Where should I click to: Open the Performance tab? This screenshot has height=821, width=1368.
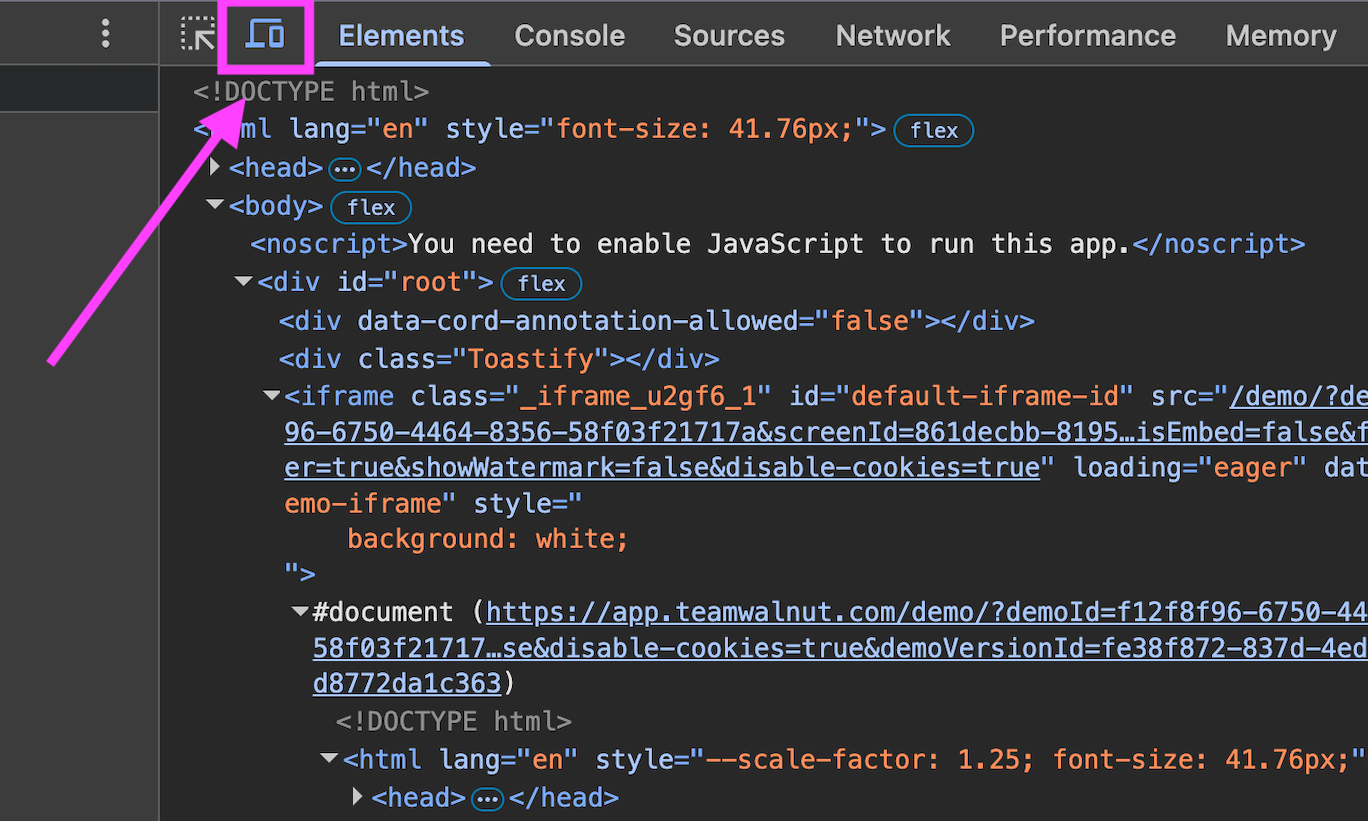click(1087, 35)
